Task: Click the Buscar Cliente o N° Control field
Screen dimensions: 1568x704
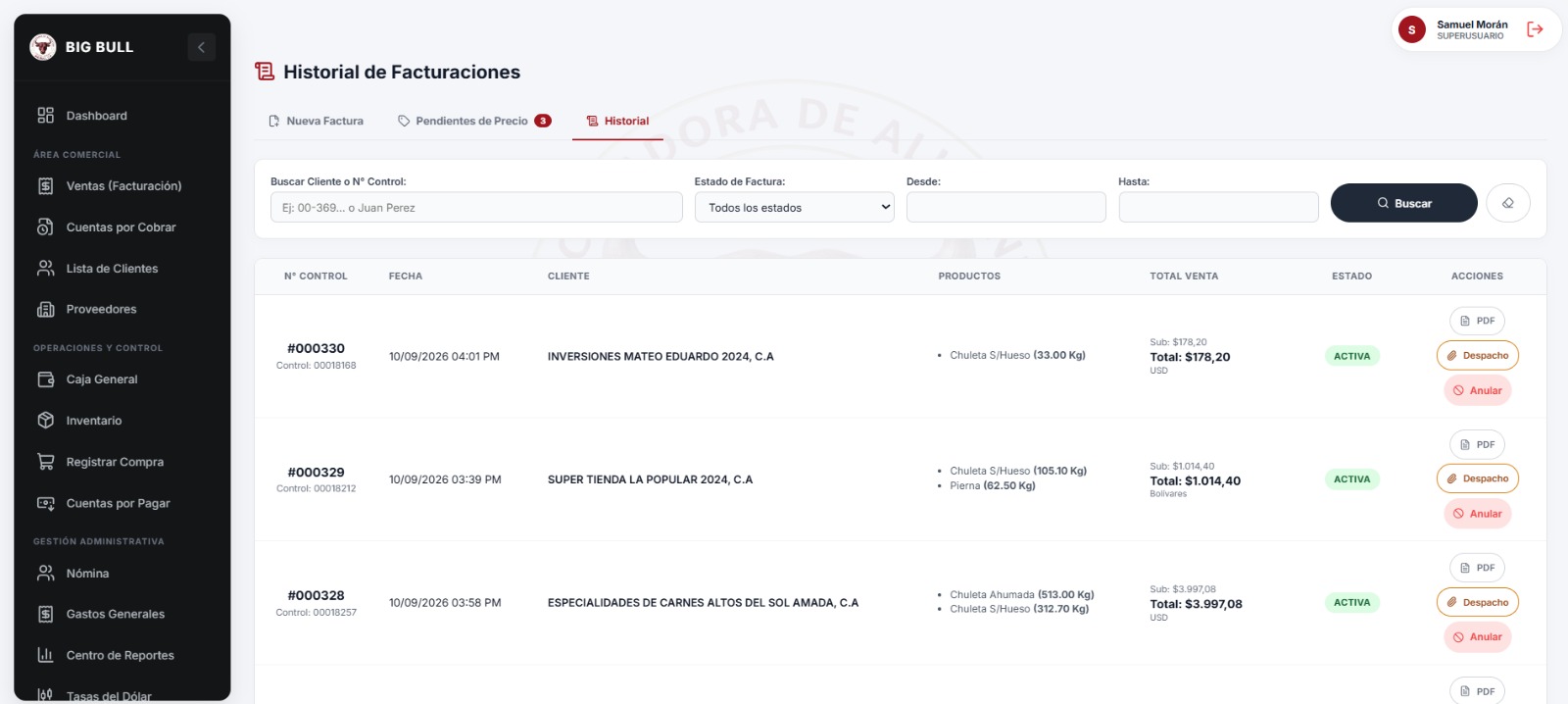Action: tap(476, 207)
